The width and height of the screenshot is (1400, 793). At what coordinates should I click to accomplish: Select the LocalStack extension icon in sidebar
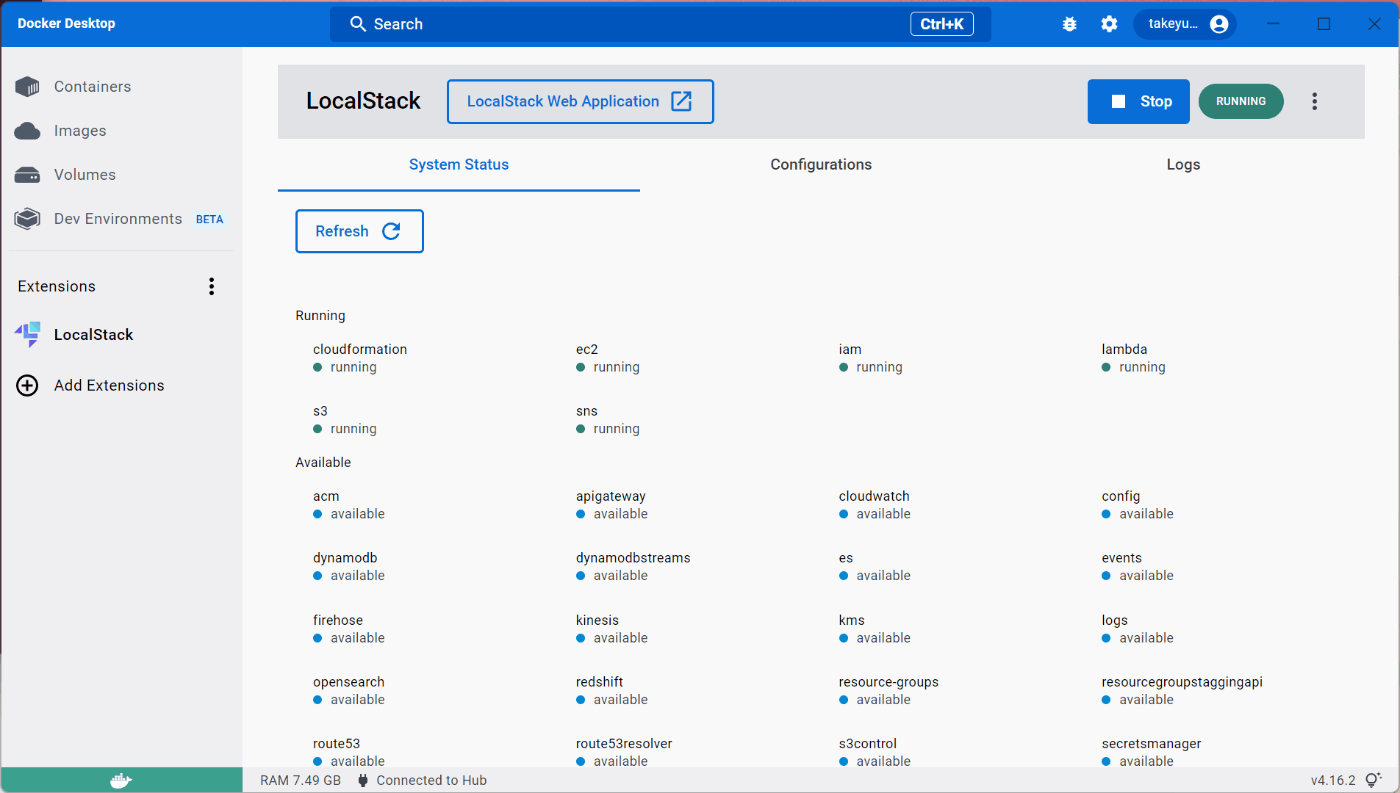point(27,335)
